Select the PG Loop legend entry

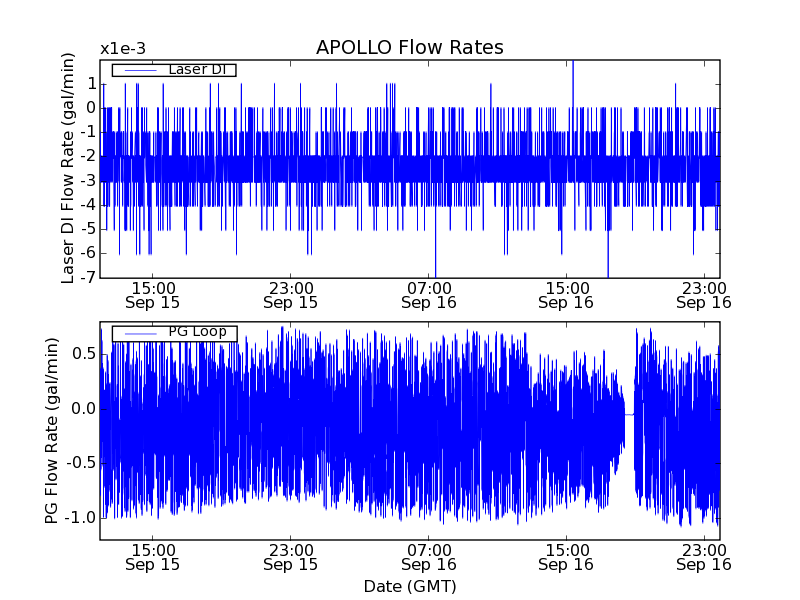(x=174, y=333)
